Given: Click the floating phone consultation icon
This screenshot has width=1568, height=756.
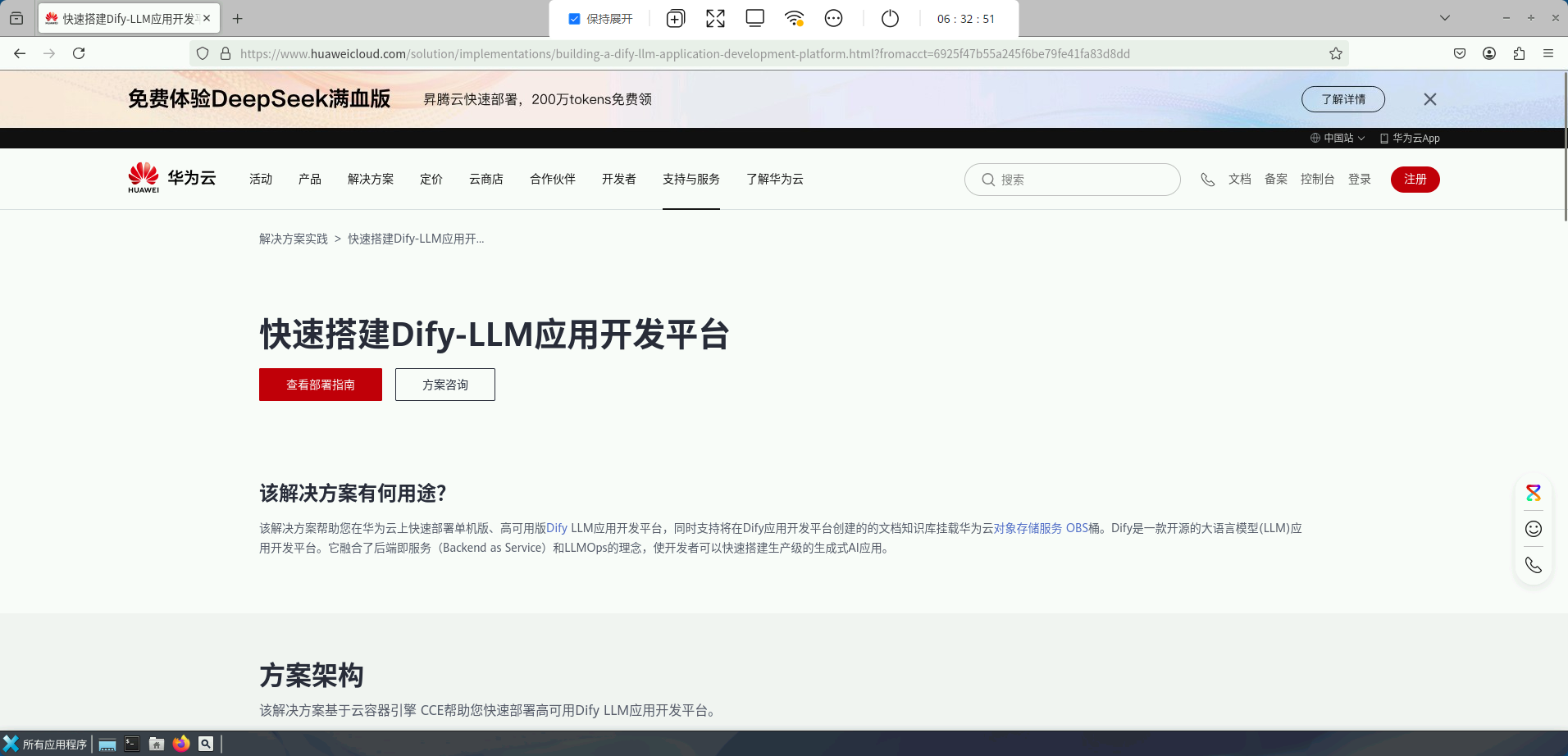Looking at the screenshot, I should pos(1534,565).
